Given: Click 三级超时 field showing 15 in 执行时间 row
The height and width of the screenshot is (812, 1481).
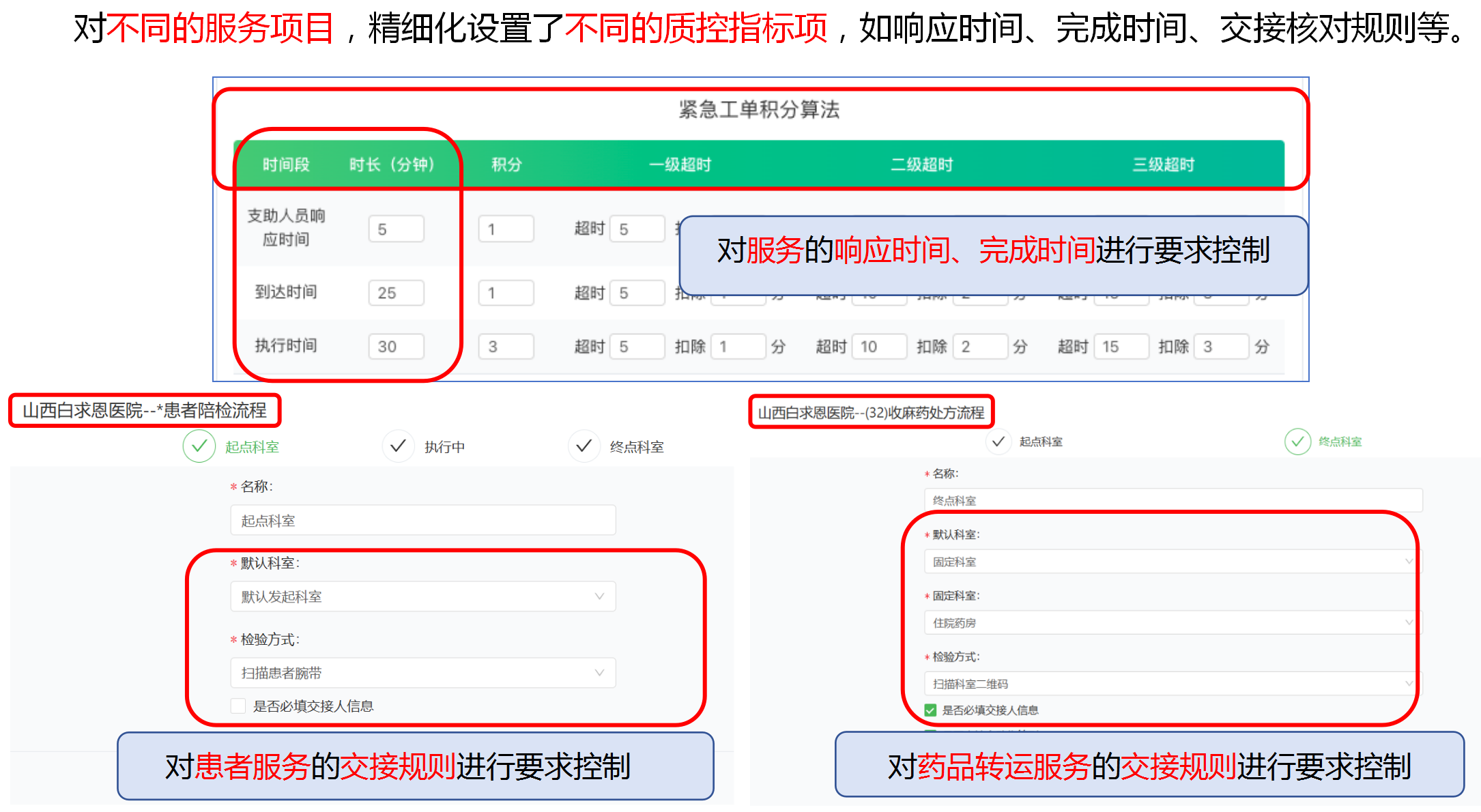Looking at the screenshot, I should (1121, 346).
